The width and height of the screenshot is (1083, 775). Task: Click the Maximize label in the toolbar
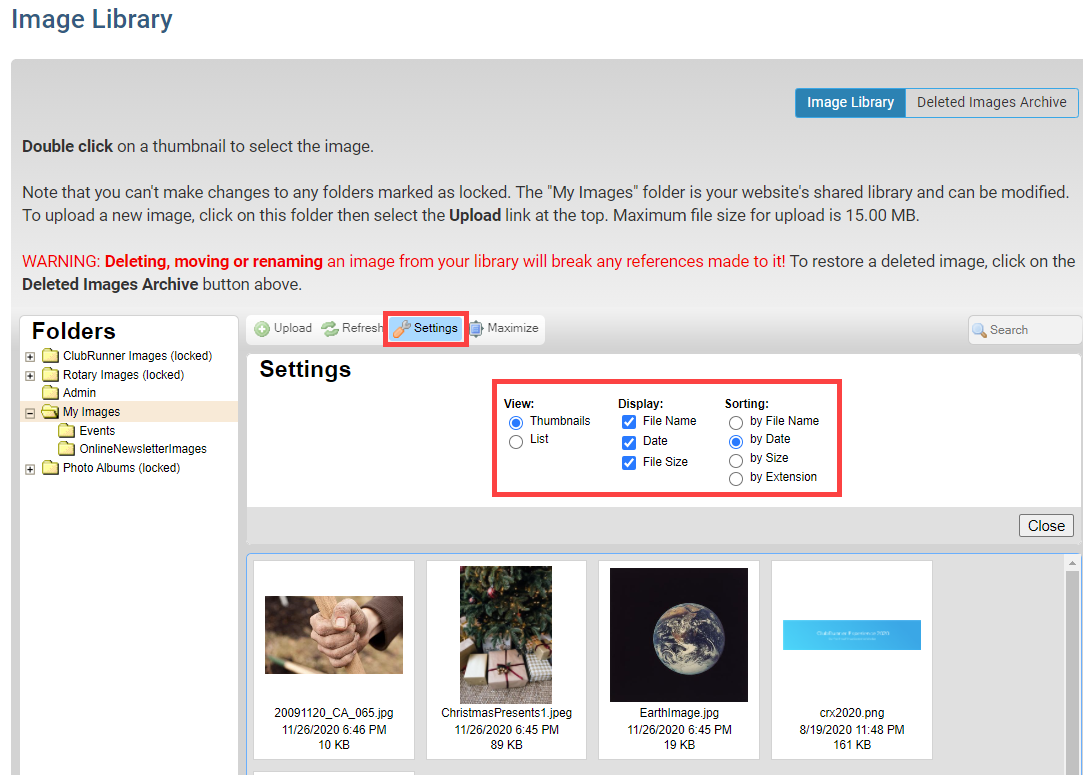tap(512, 328)
